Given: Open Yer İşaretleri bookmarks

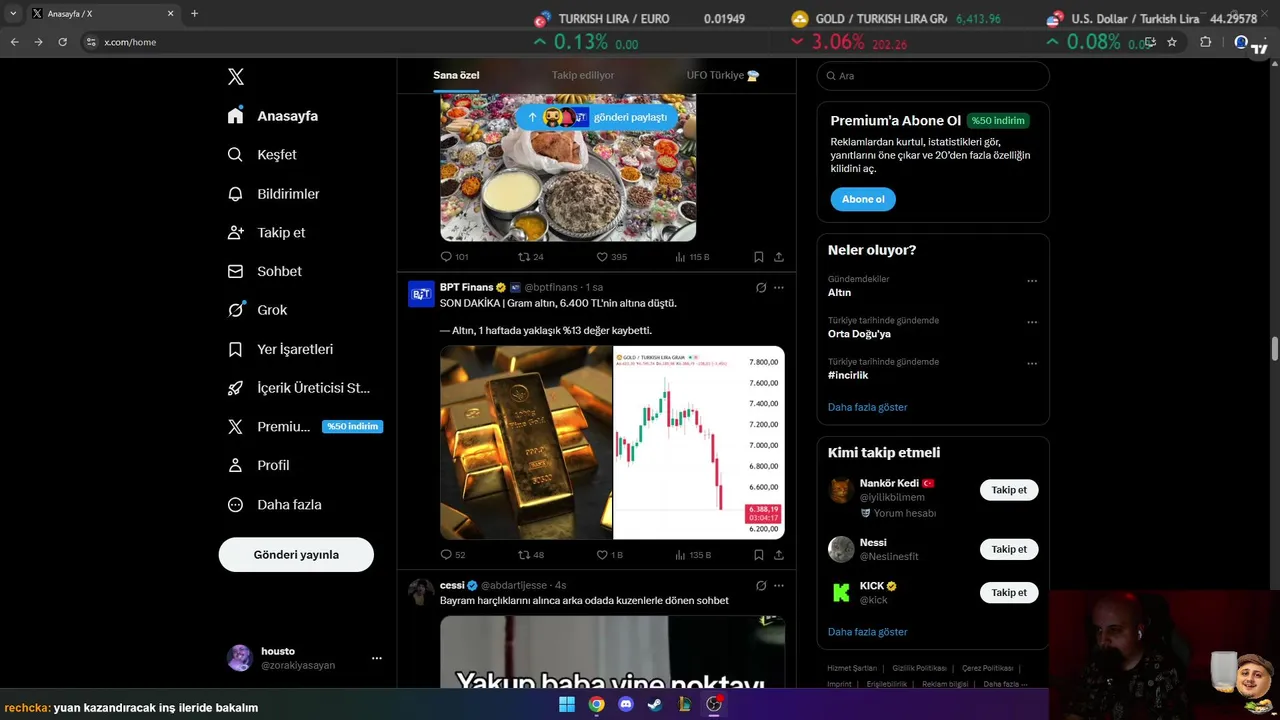Looking at the screenshot, I should (280, 349).
